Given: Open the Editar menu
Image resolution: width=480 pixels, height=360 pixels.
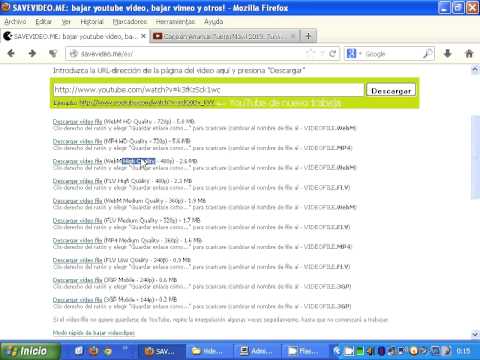Looking at the screenshot, I should 43,22.
